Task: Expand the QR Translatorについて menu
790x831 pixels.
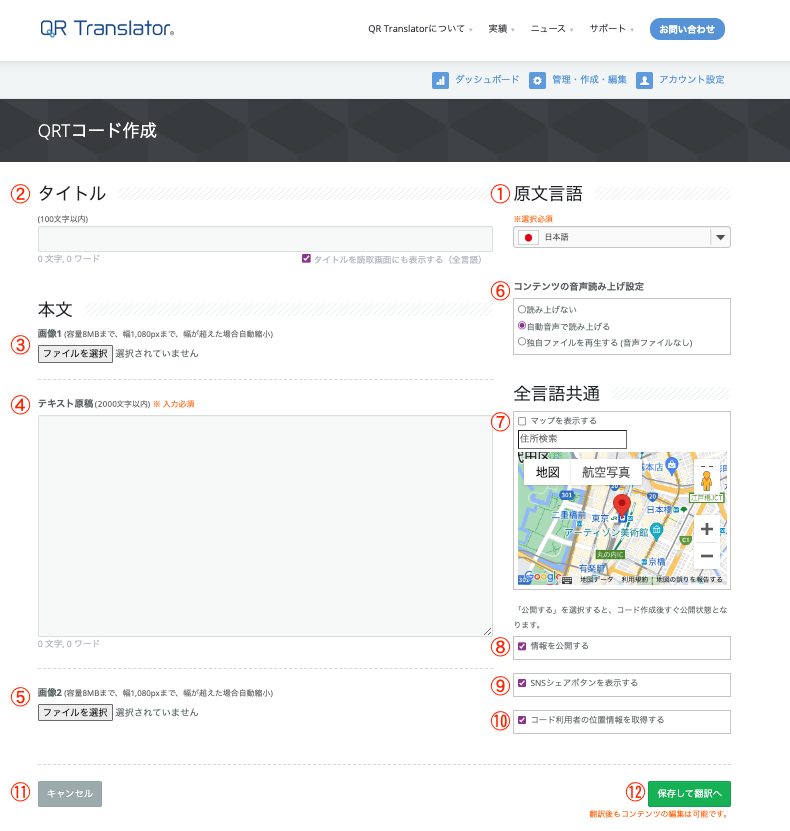Action: [420, 29]
